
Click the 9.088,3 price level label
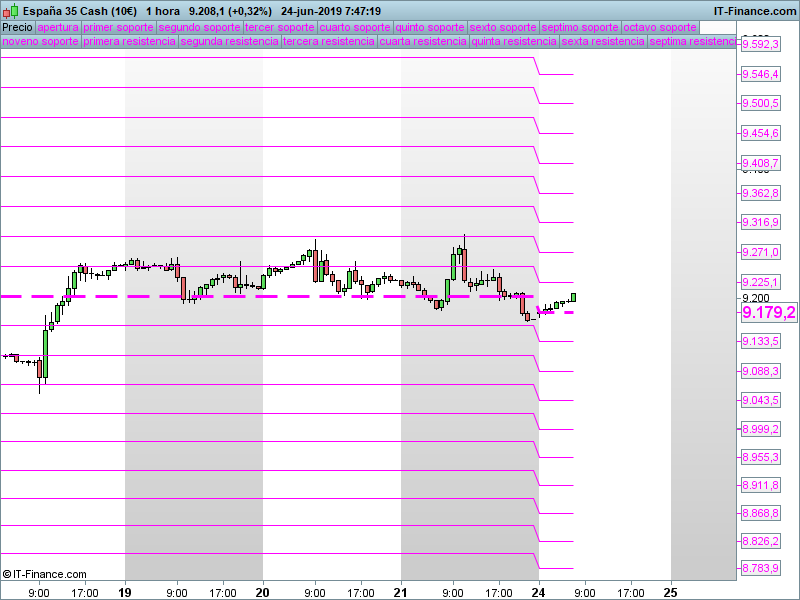pos(760,371)
